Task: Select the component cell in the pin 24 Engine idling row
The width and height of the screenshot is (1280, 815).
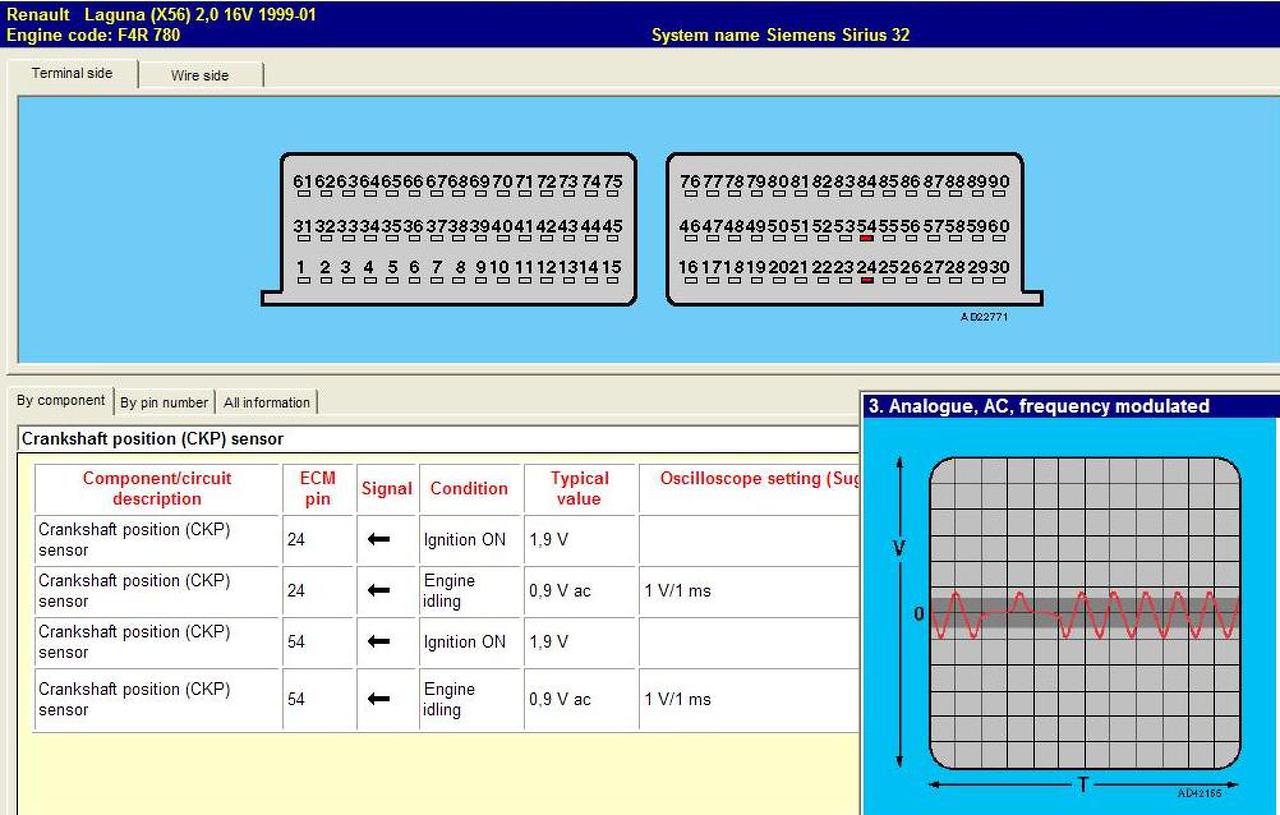Action: 157,591
